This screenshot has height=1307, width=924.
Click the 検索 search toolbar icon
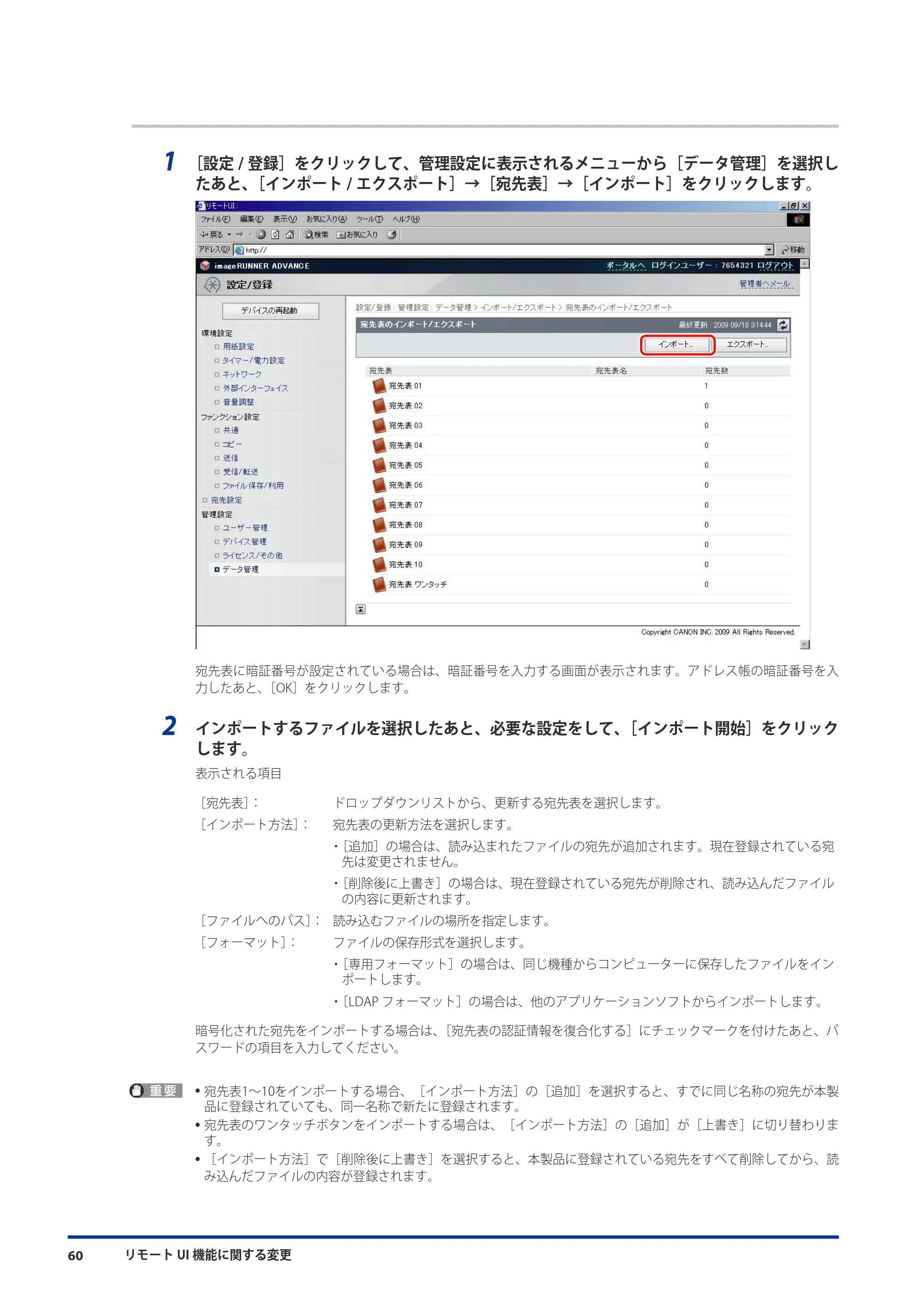316,235
